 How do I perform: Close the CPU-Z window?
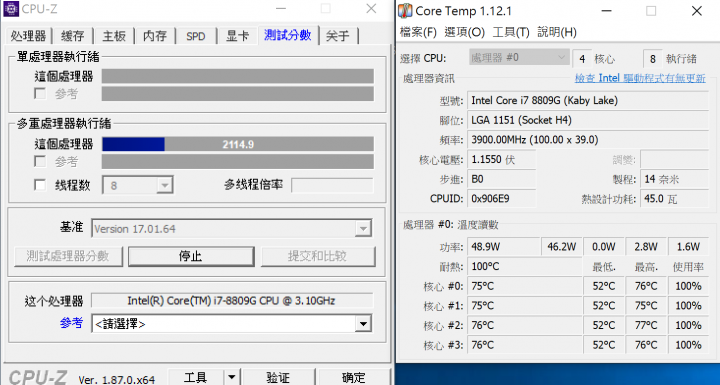(371, 9)
